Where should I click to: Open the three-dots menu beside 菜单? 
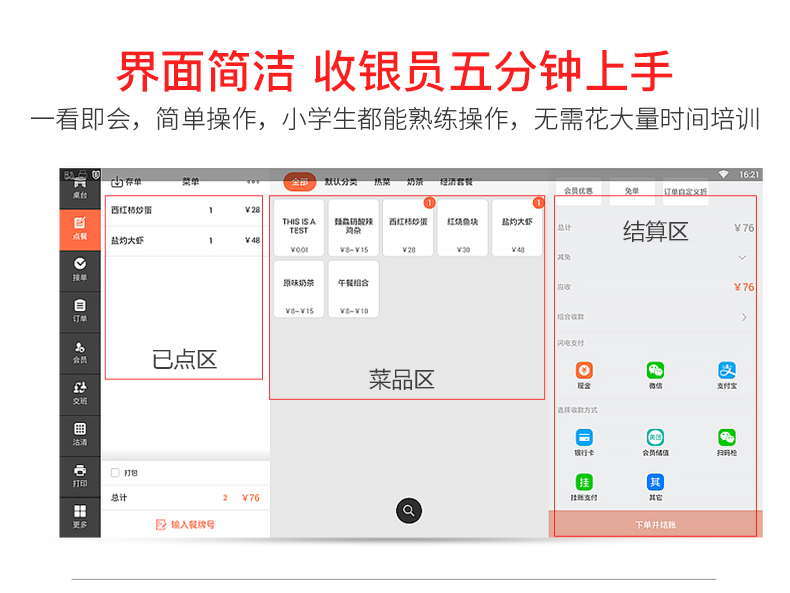(x=253, y=182)
